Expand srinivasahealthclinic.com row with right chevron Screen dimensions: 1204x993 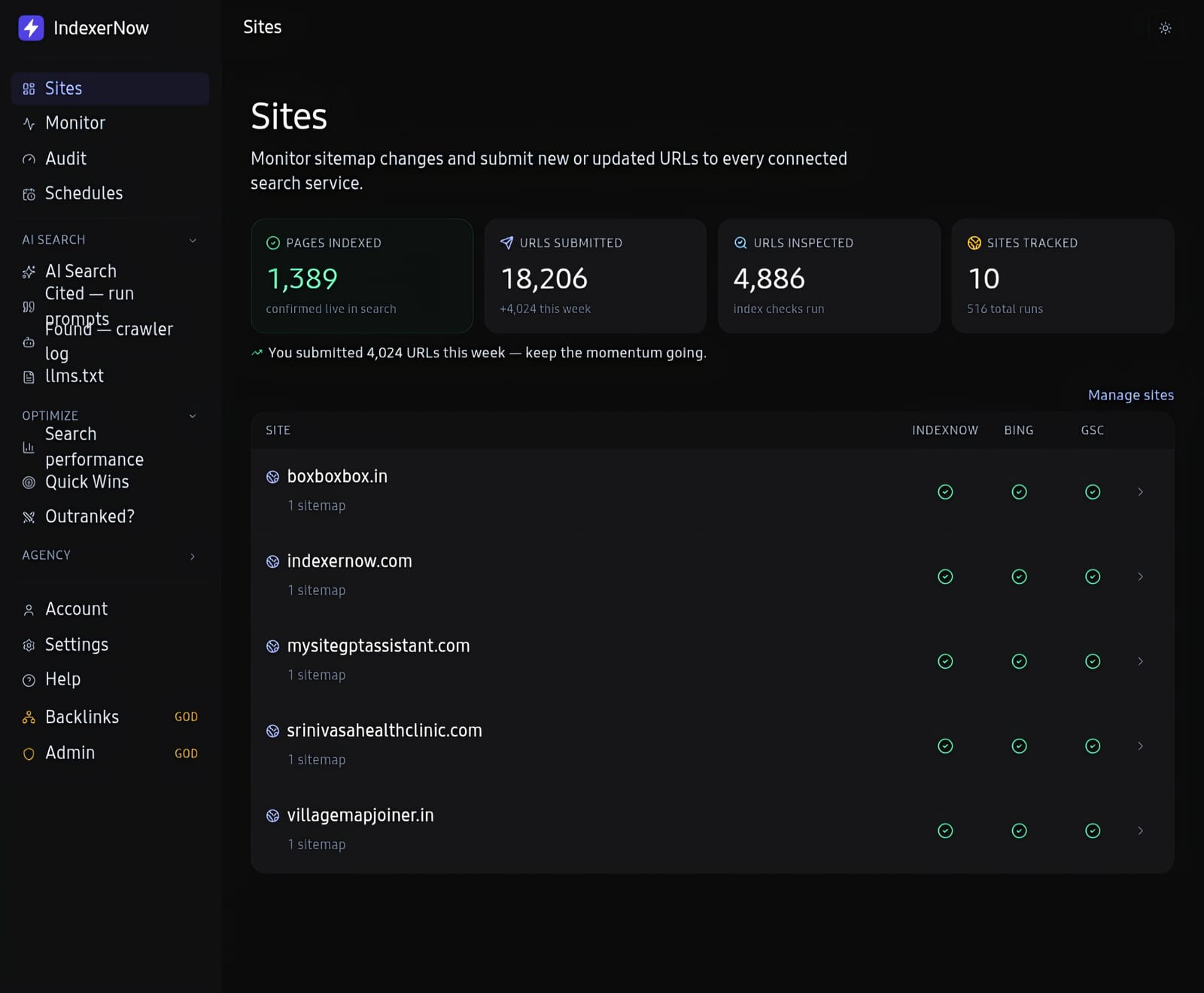click(1141, 746)
